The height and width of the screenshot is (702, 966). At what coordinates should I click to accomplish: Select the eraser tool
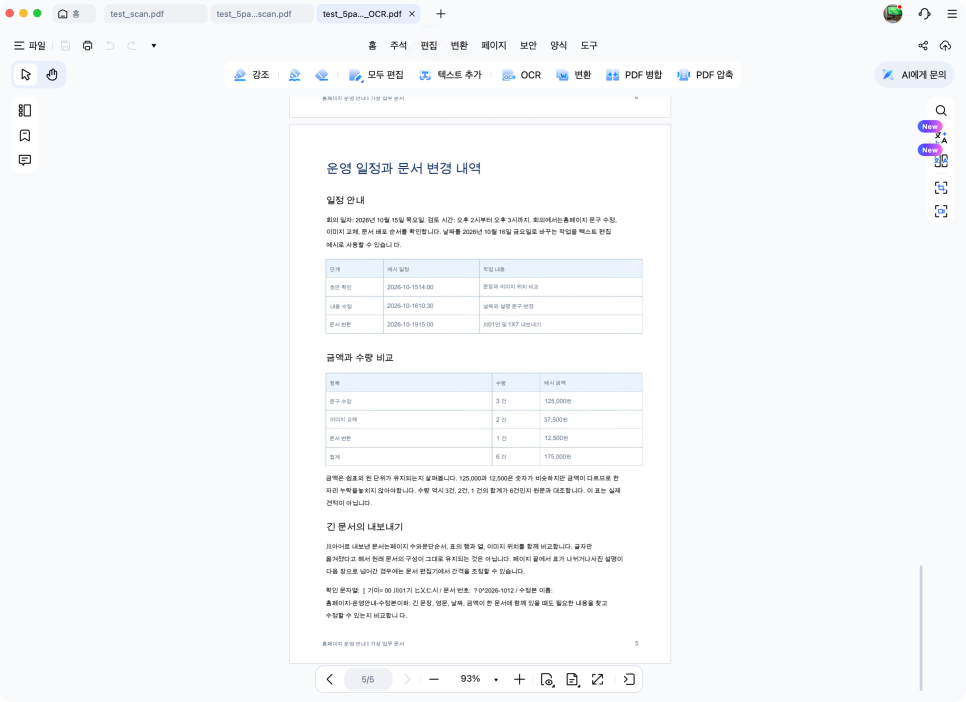coord(322,75)
